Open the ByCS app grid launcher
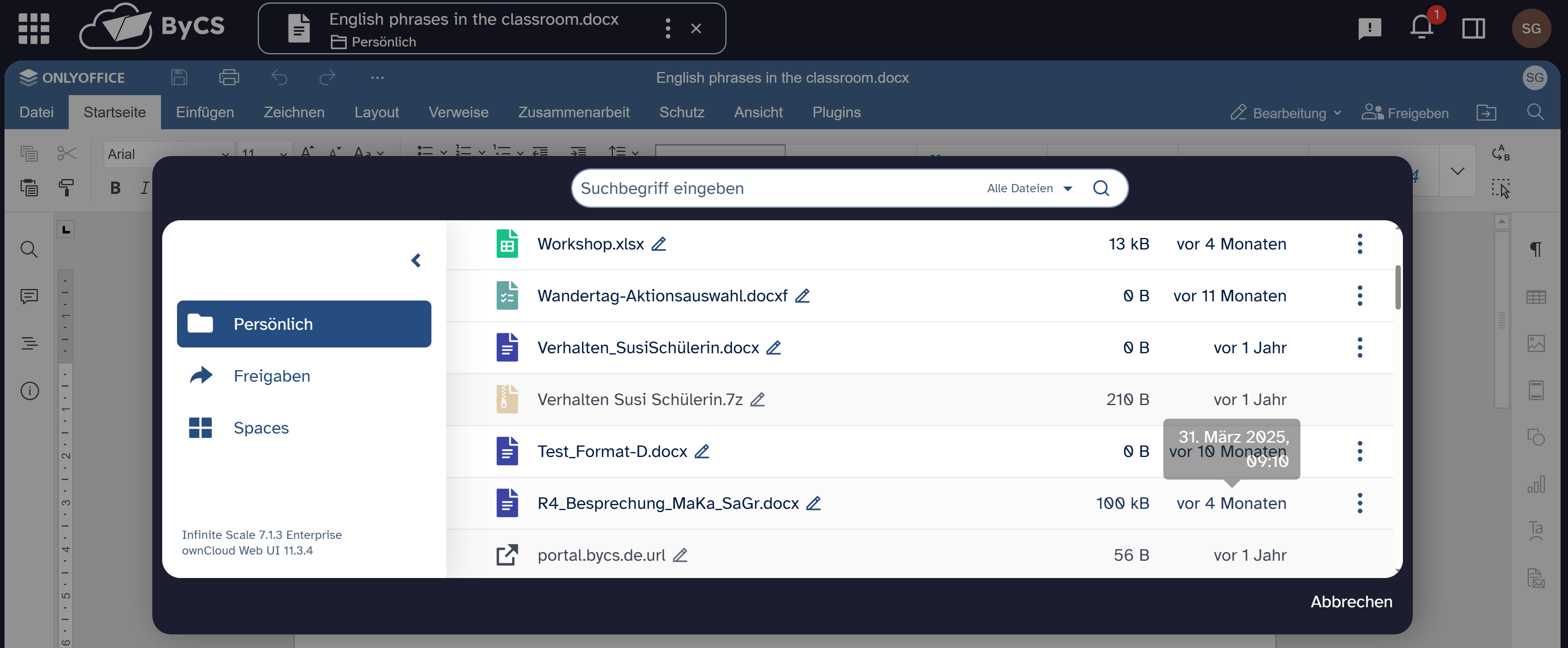The width and height of the screenshot is (1568, 648). [33, 29]
